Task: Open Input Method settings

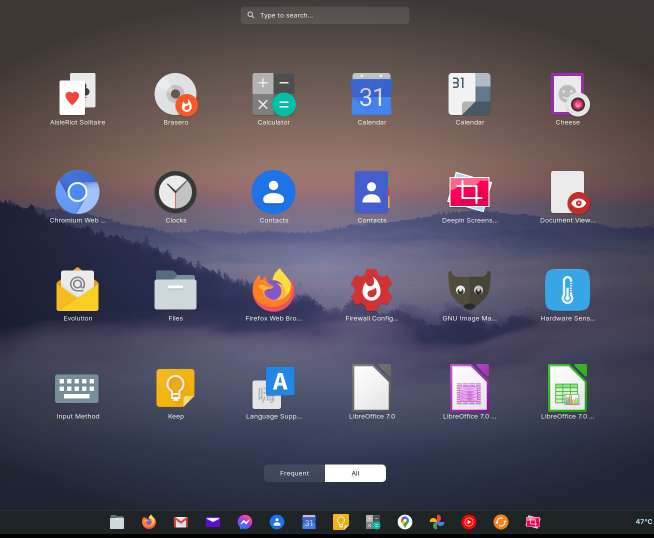Action: tap(77, 388)
